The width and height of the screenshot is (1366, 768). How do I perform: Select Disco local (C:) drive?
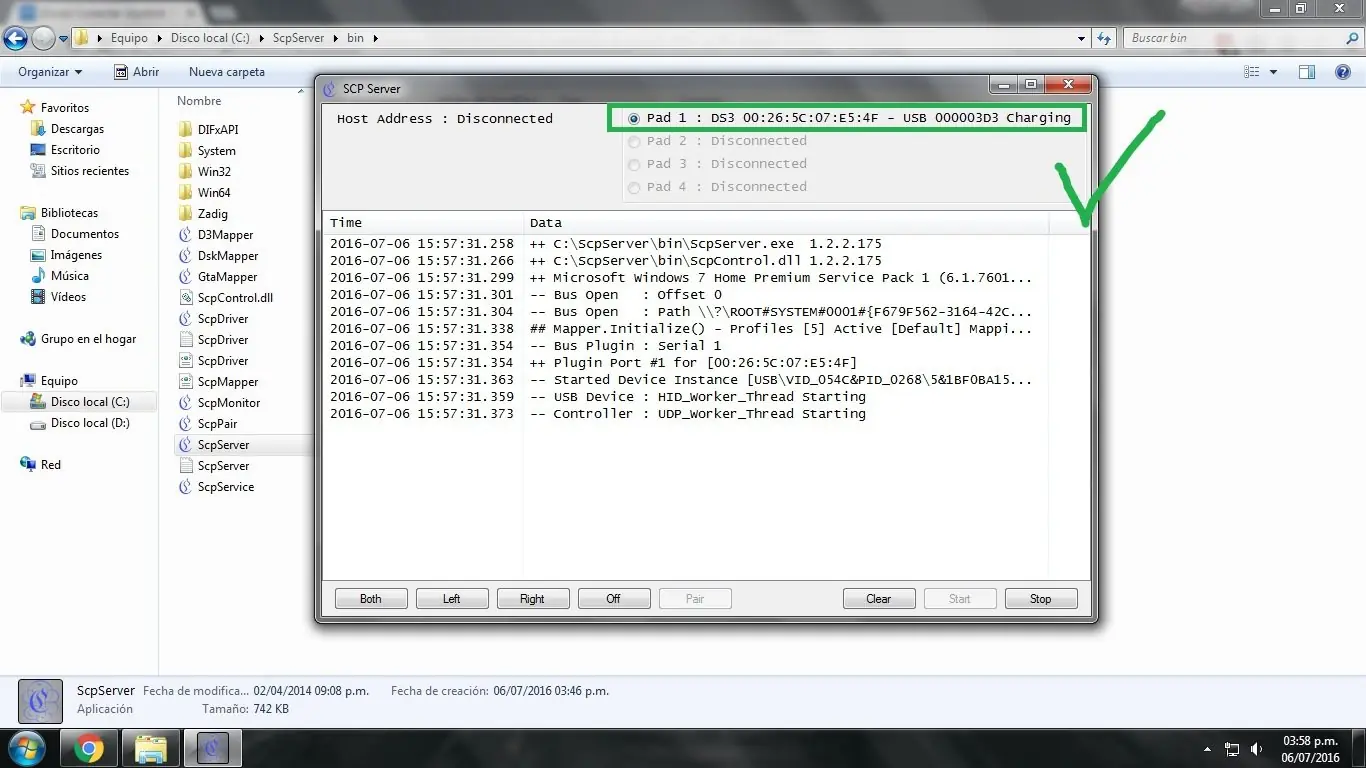click(90, 402)
